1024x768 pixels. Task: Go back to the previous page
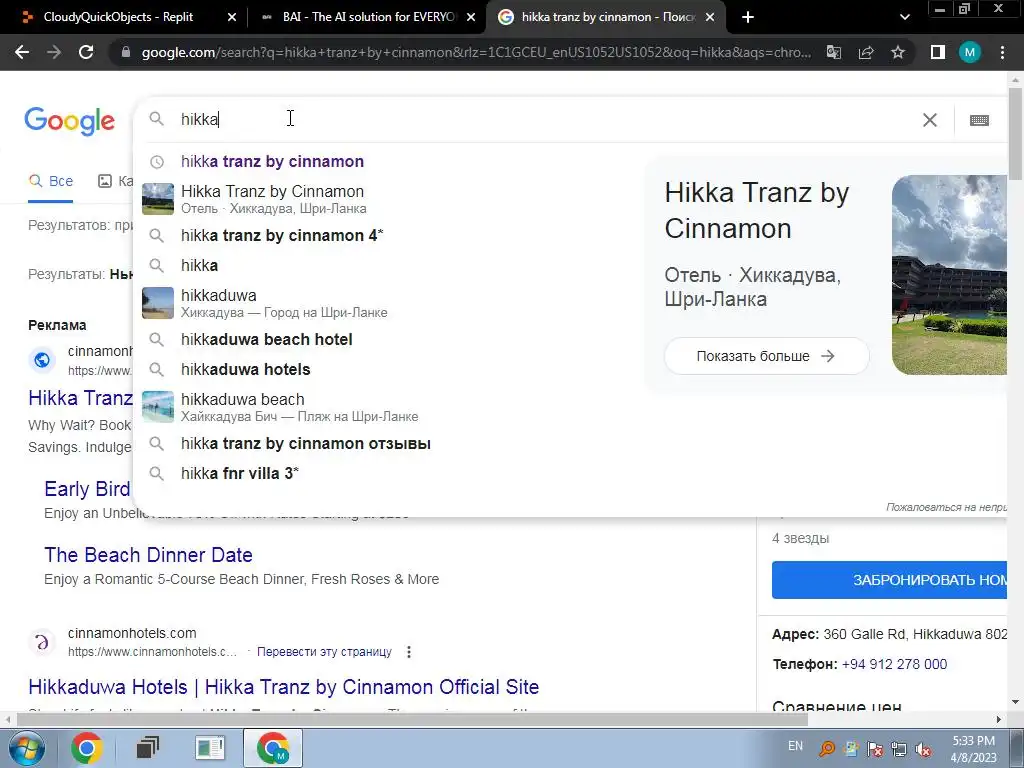coord(22,52)
